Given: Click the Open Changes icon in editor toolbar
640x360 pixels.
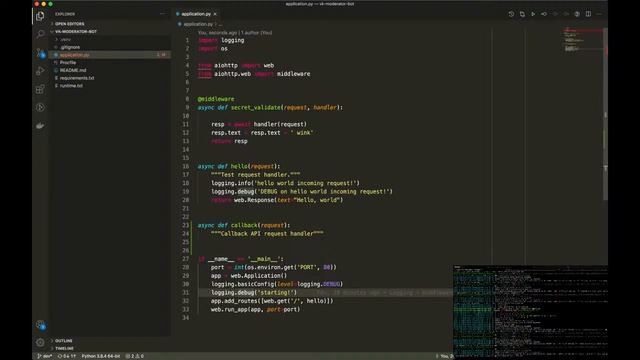Looking at the screenshot, I should click(522, 14).
